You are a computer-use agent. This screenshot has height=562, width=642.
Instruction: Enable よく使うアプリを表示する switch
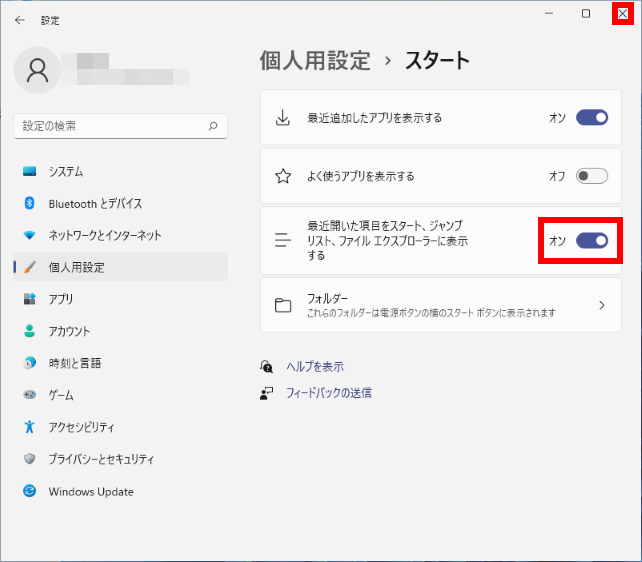(592, 176)
